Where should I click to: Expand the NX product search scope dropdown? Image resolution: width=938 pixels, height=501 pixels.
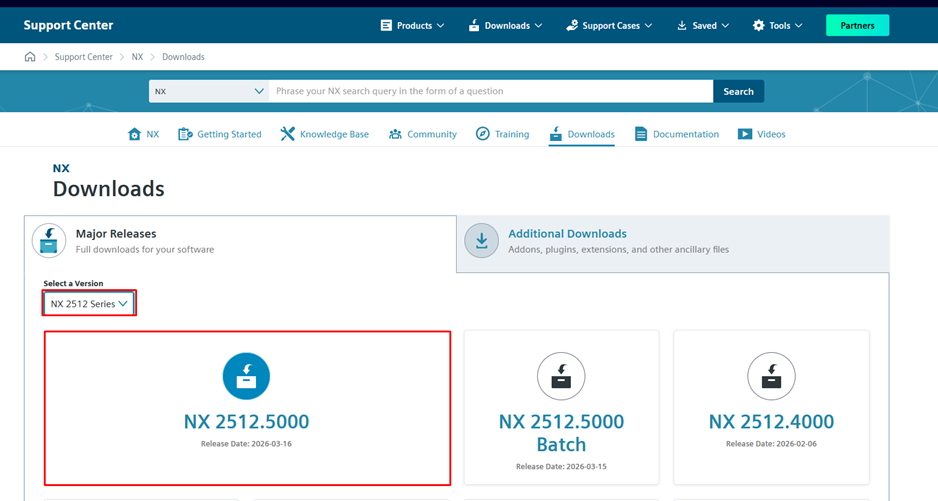point(209,91)
